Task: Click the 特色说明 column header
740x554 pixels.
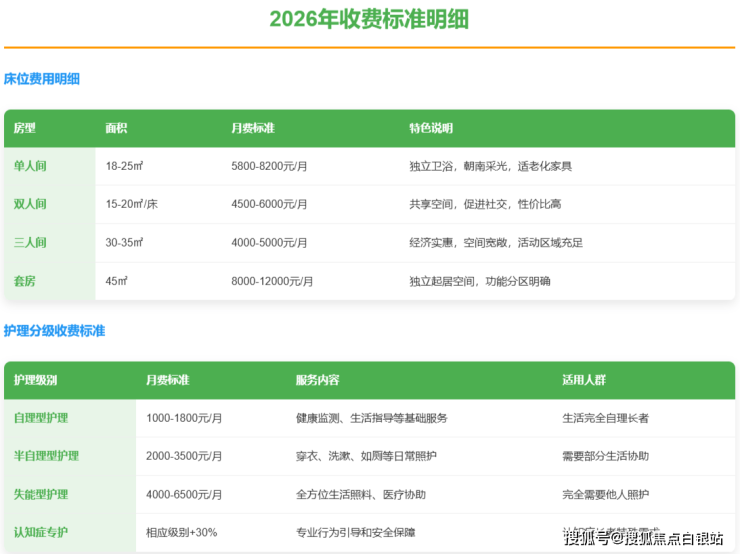Action: coord(431,129)
